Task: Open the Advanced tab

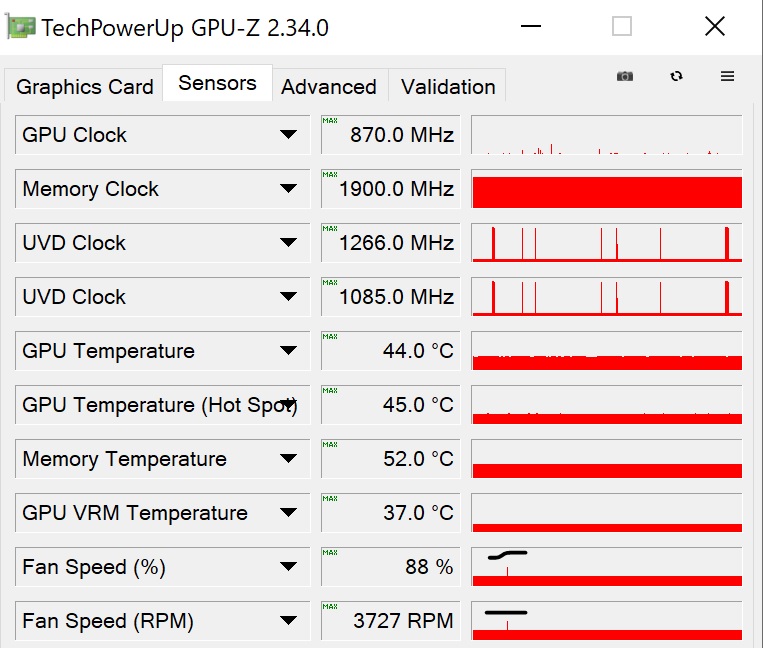Action: (x=328, y=87)
